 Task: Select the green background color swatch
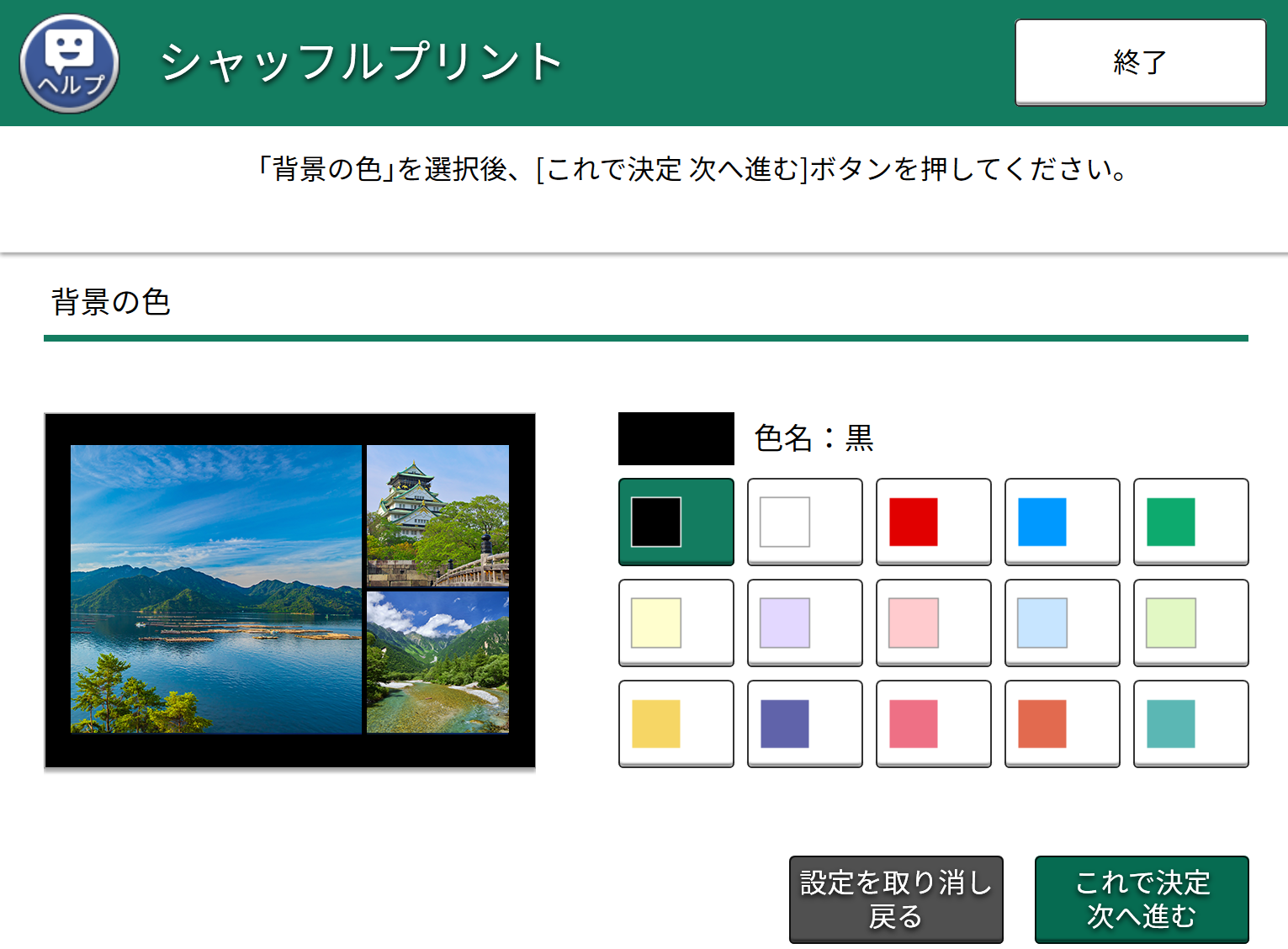[x=1190, y=522]
